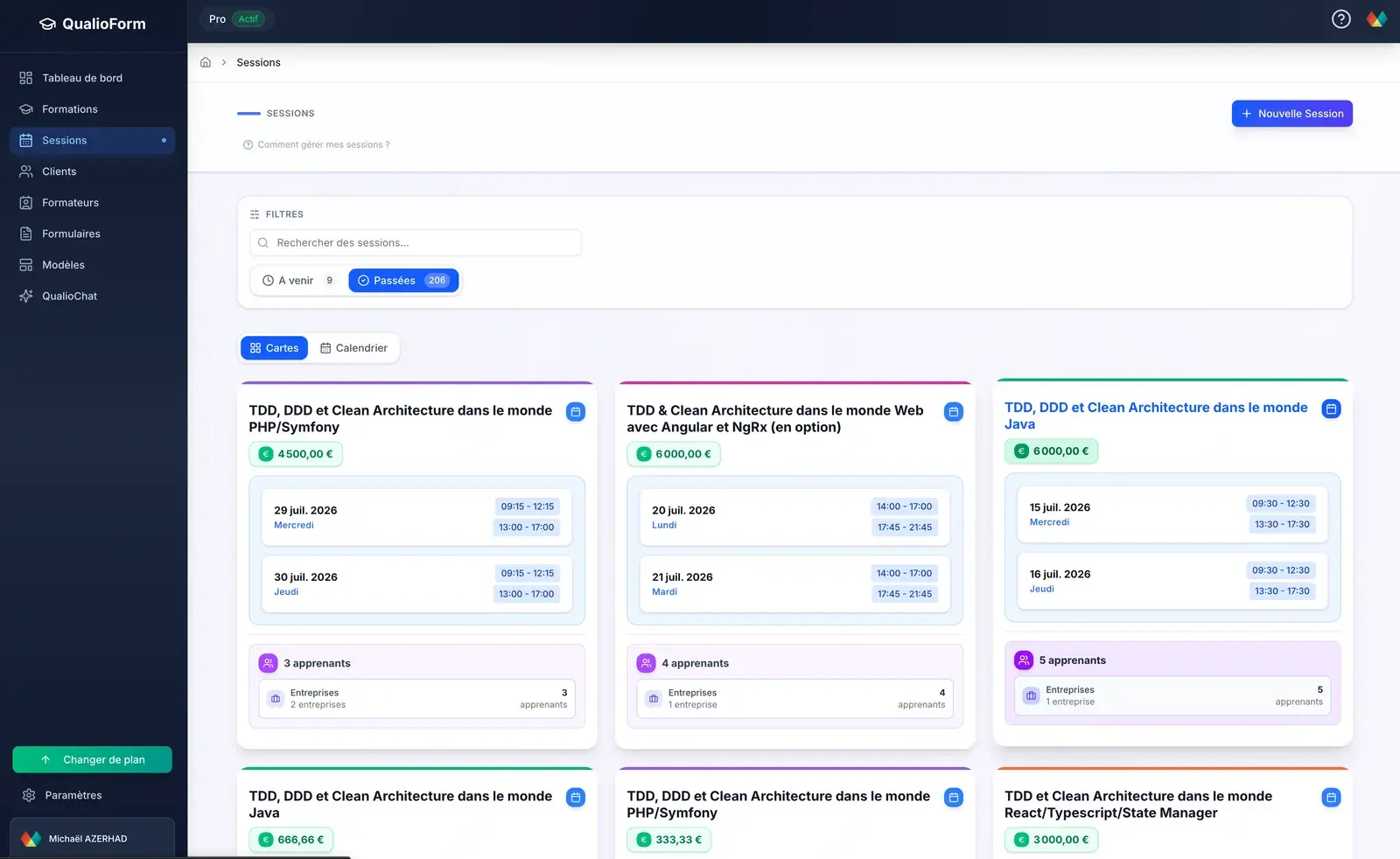Open TDD & Clean Architecture Angular session title
This screenshot has width=1400, height=859.
click(775, 419)
